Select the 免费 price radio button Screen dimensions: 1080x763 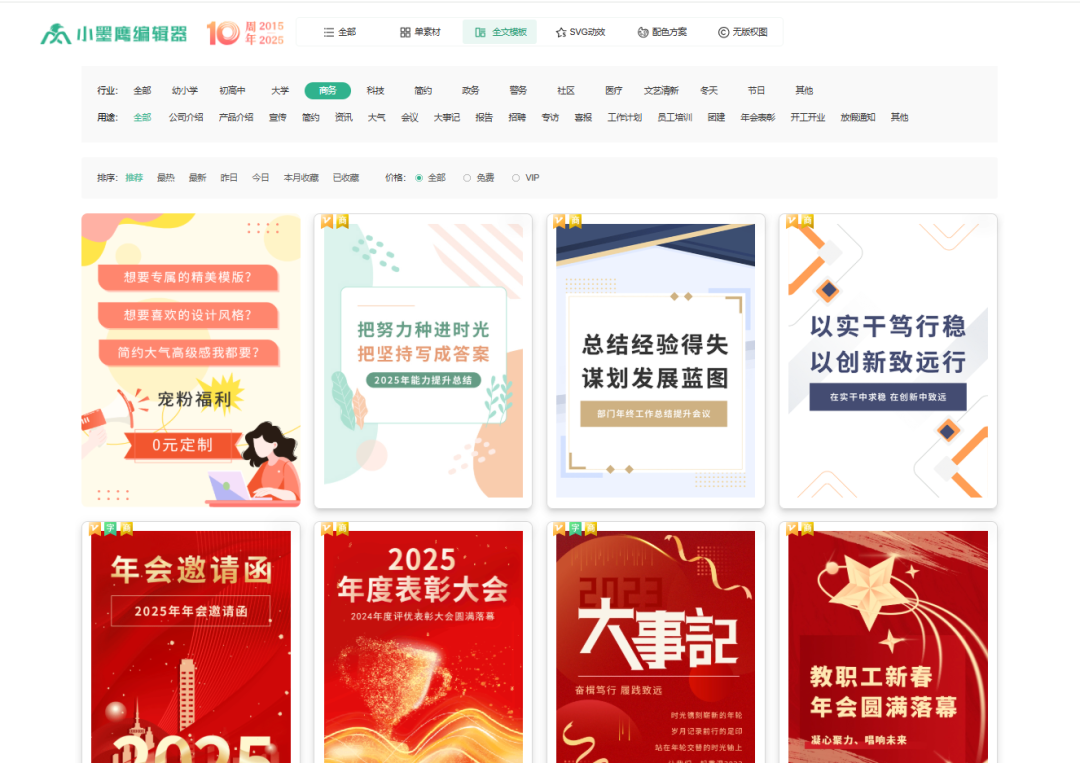(x=467, y=178)
